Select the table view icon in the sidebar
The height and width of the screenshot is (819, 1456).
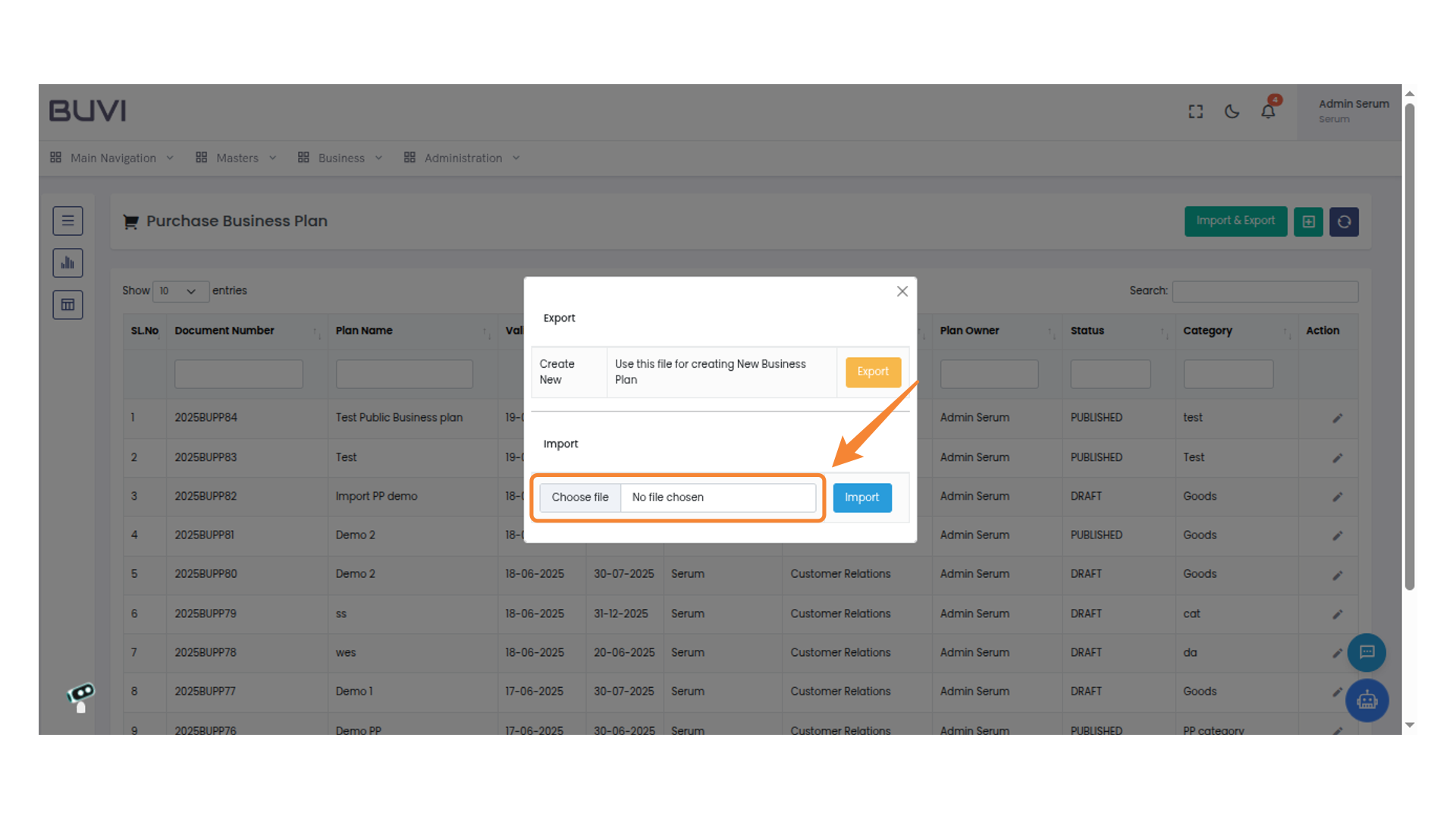67,304
